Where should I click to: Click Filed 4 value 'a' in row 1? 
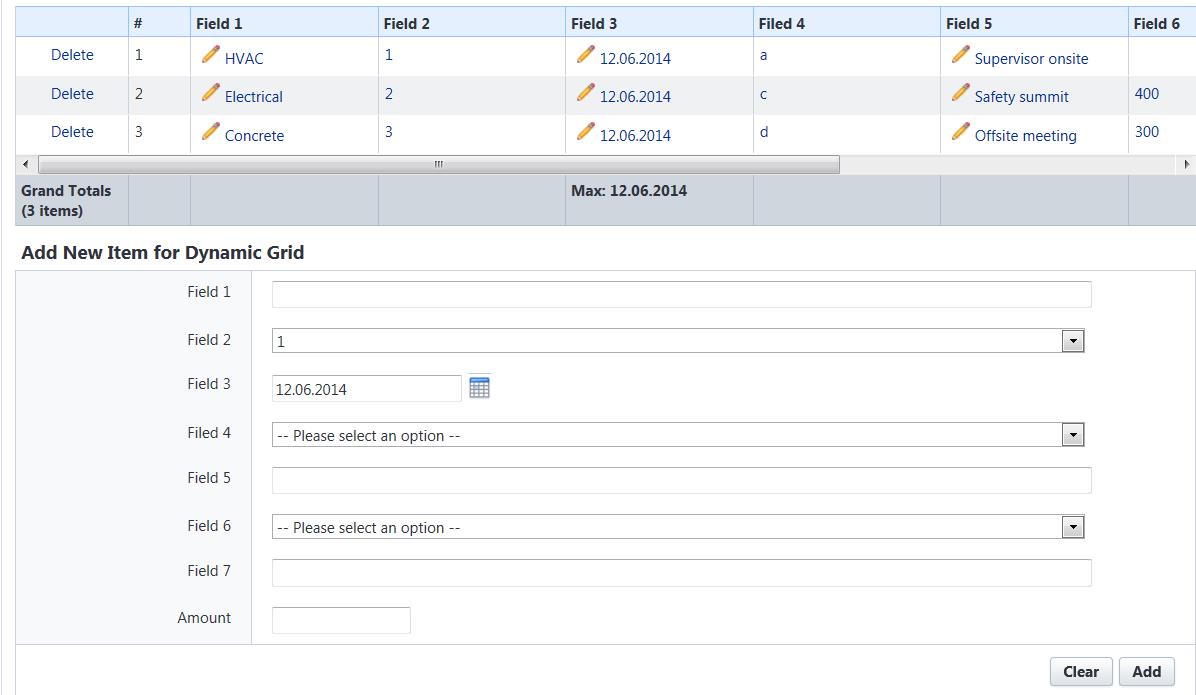pos(764,55)
